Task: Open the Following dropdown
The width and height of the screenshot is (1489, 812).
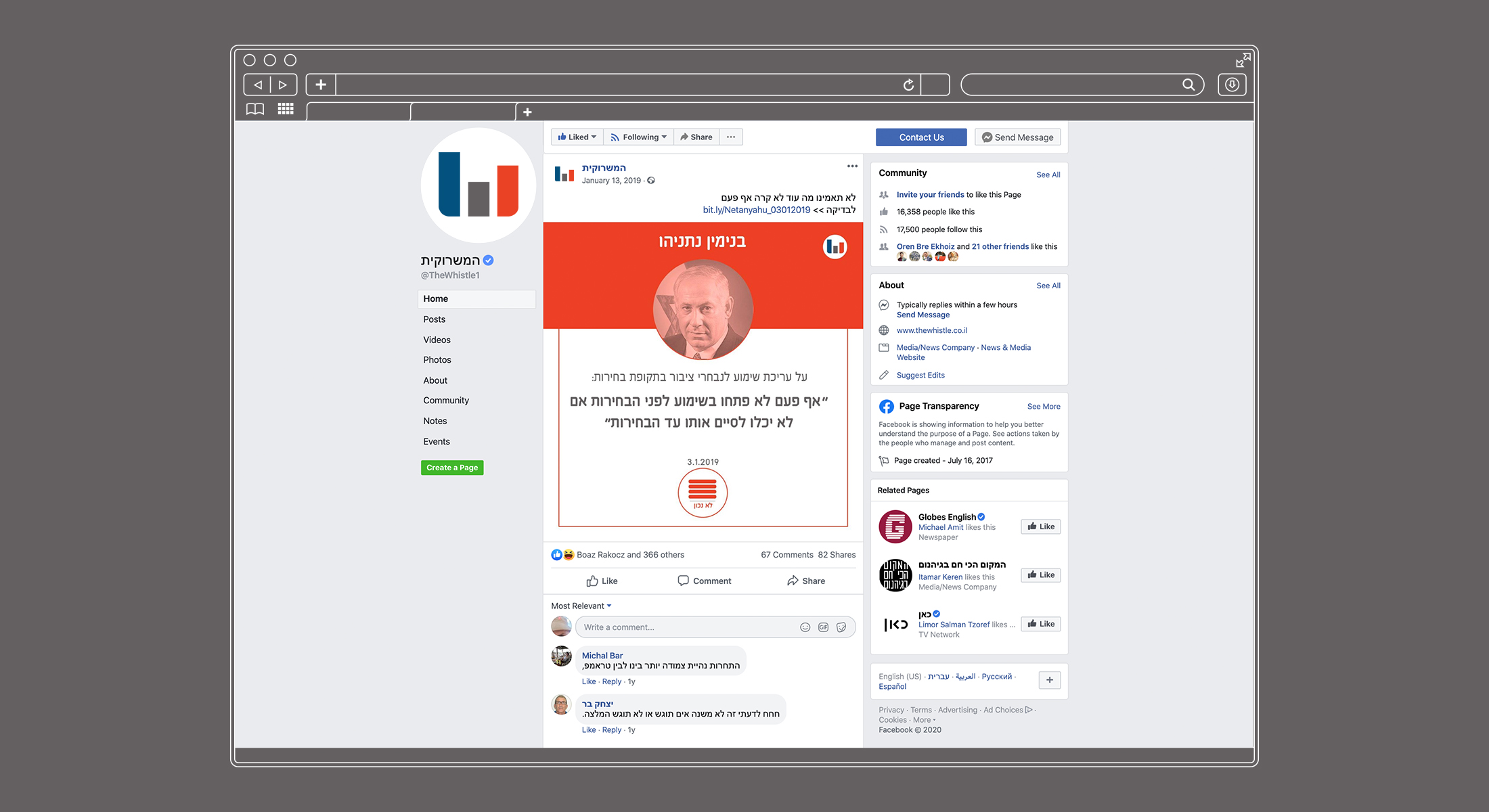Action: click(x=638, y=137)
